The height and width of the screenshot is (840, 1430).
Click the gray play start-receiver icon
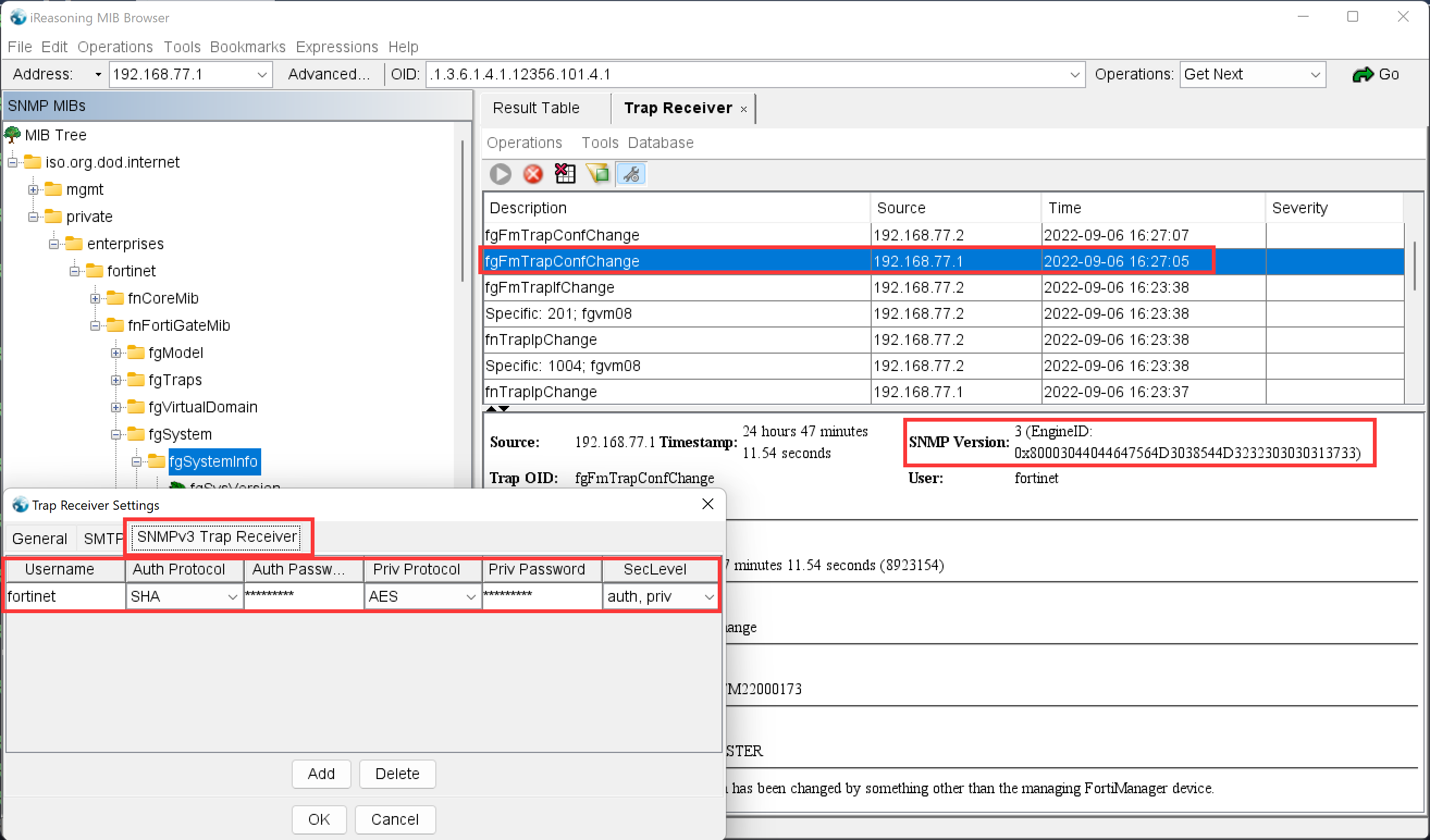coord(500,174)
